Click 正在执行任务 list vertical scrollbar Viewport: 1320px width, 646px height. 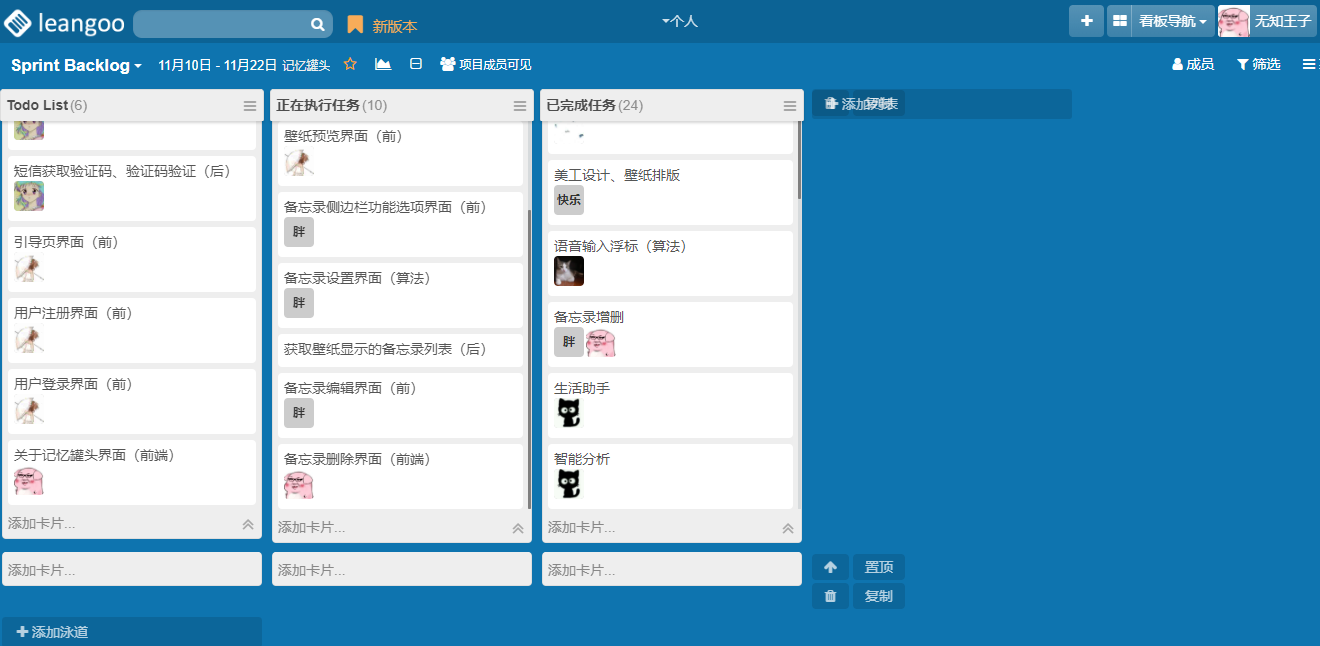[529, 358]
